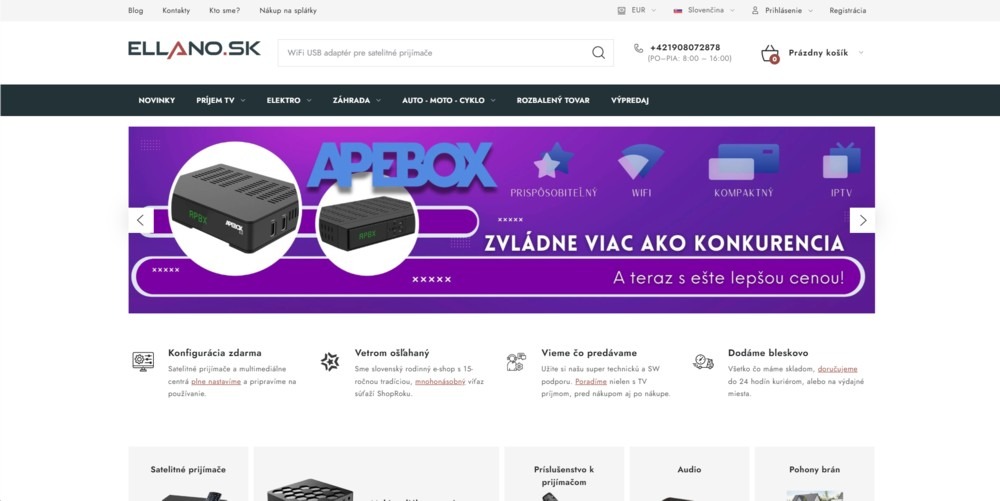This screenshot has height=501, width=1000.
Task: Show next banner slide arrow
Action: (862, 221)
